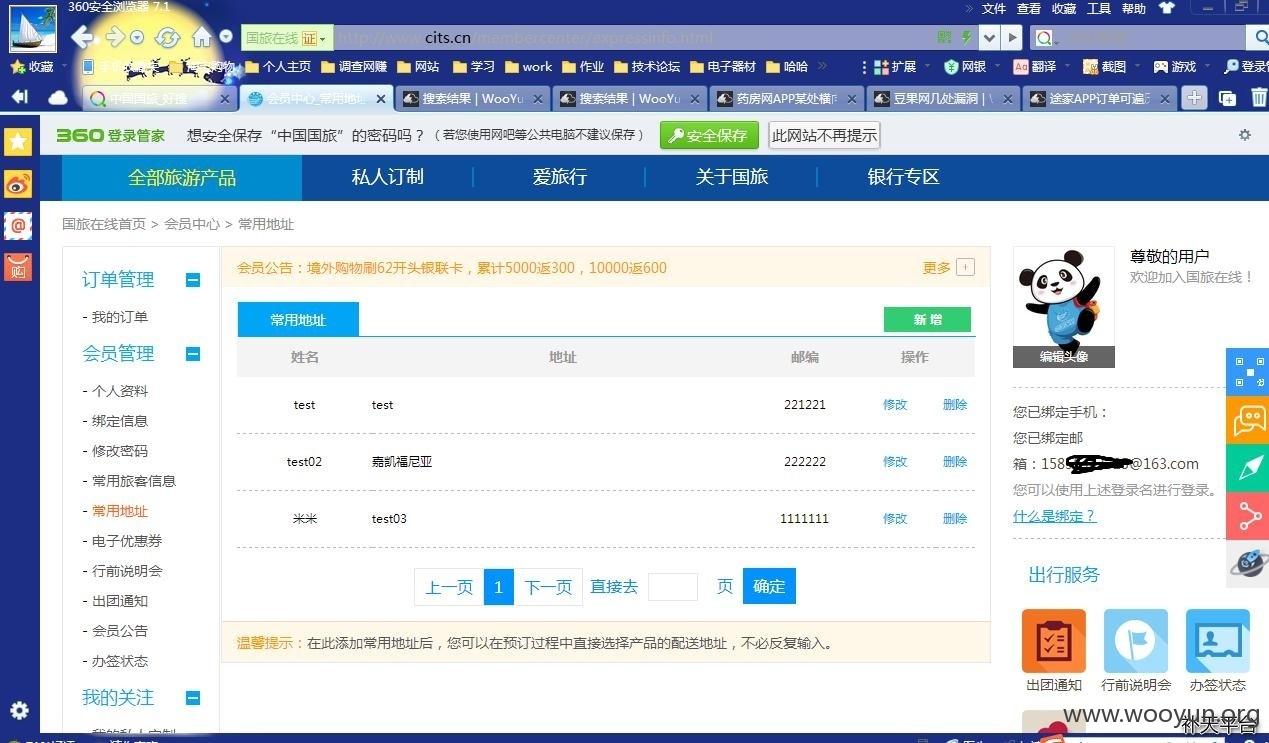This screenshot has height=743, width=1269.
Task: Switch to the 豆果网 browser tab
Action: [x=941, y=99]
